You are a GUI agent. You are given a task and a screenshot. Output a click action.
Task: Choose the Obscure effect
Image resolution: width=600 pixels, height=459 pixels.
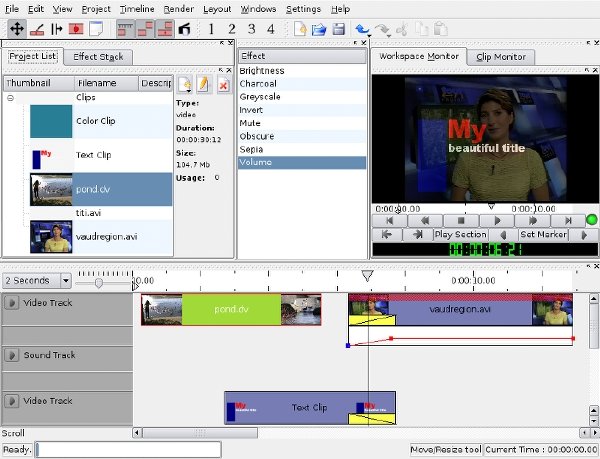302,136
